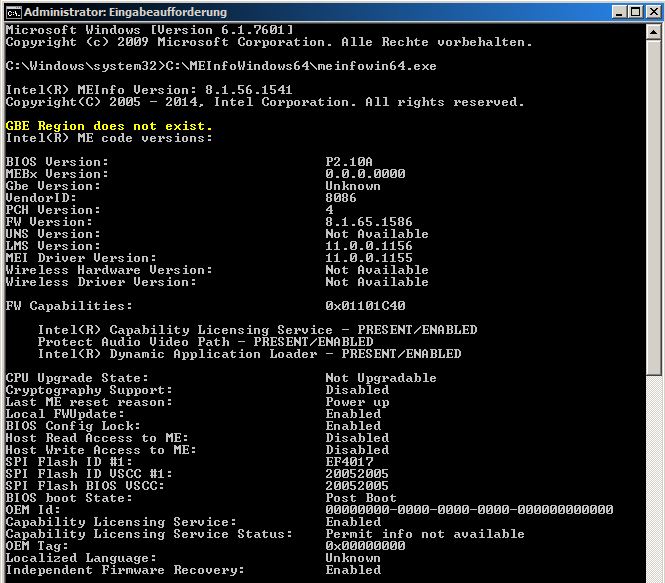
Task: Click 'Intel(R) Dynamic Application Loader' line
Action: (249, 354)
